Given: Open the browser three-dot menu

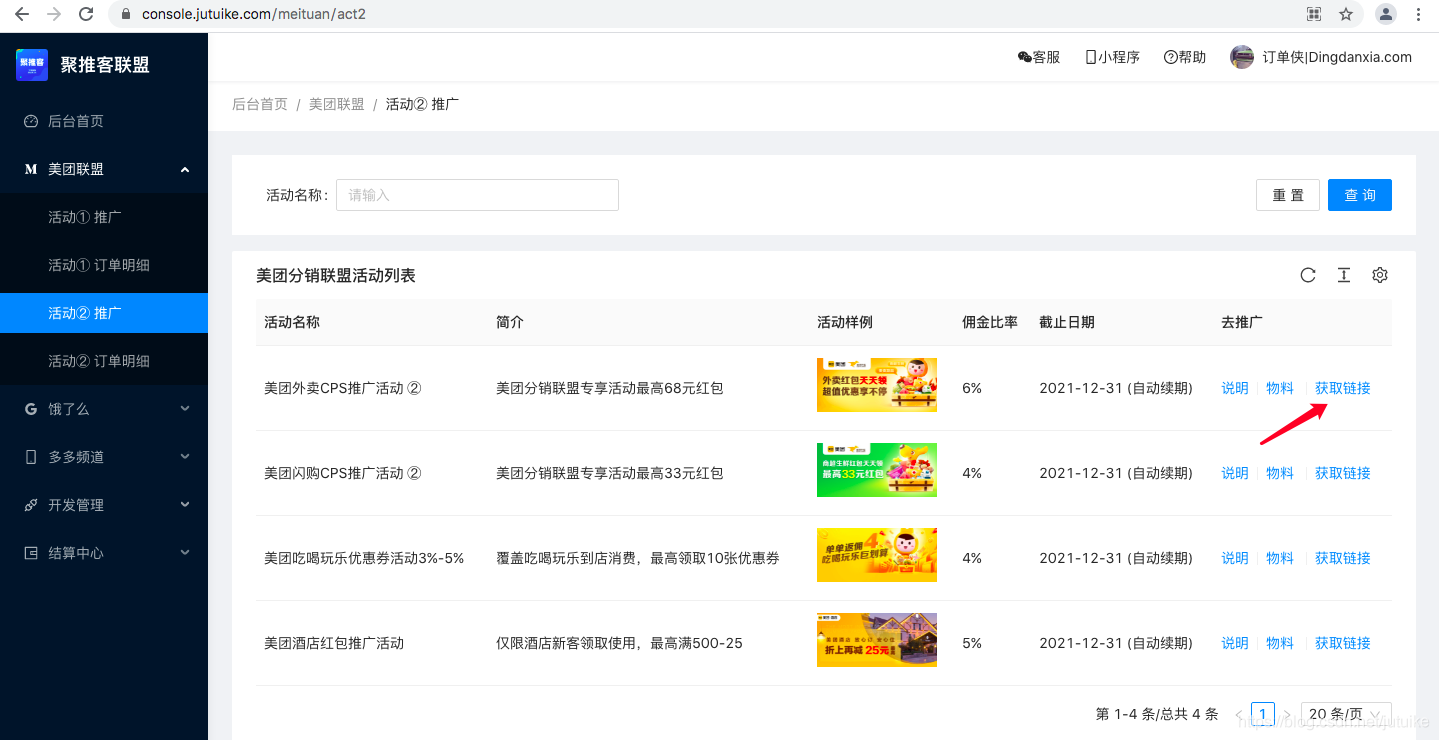Looking at the screenshot, I should pyautogui.click(x=1419, y=14).
